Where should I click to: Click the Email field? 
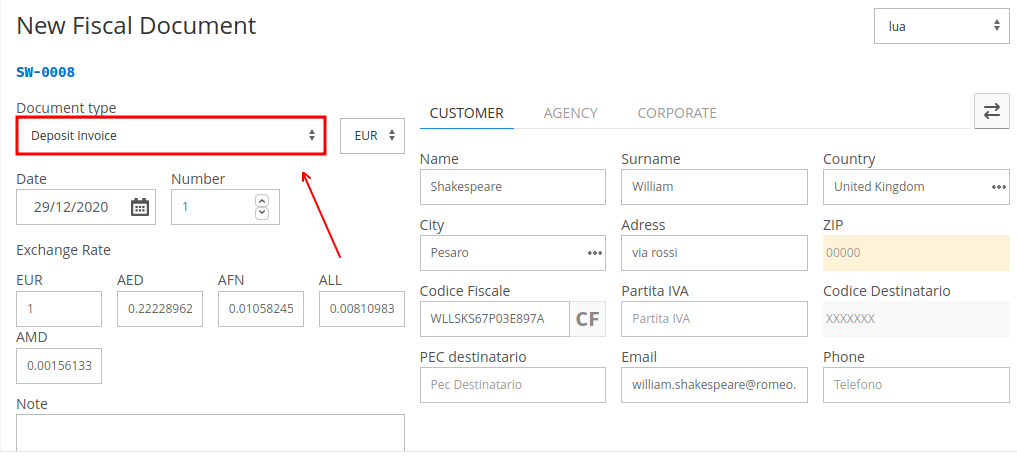point(714,385)
